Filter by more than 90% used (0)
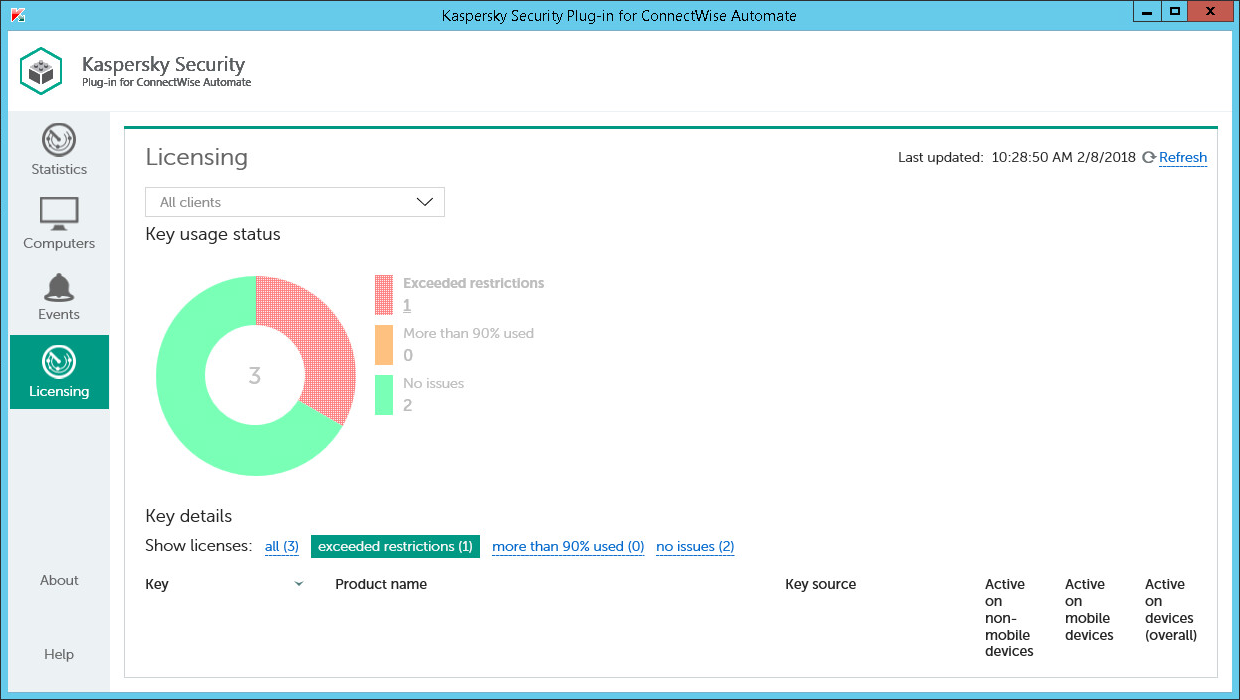The image size is (1240, 700). 567,547
